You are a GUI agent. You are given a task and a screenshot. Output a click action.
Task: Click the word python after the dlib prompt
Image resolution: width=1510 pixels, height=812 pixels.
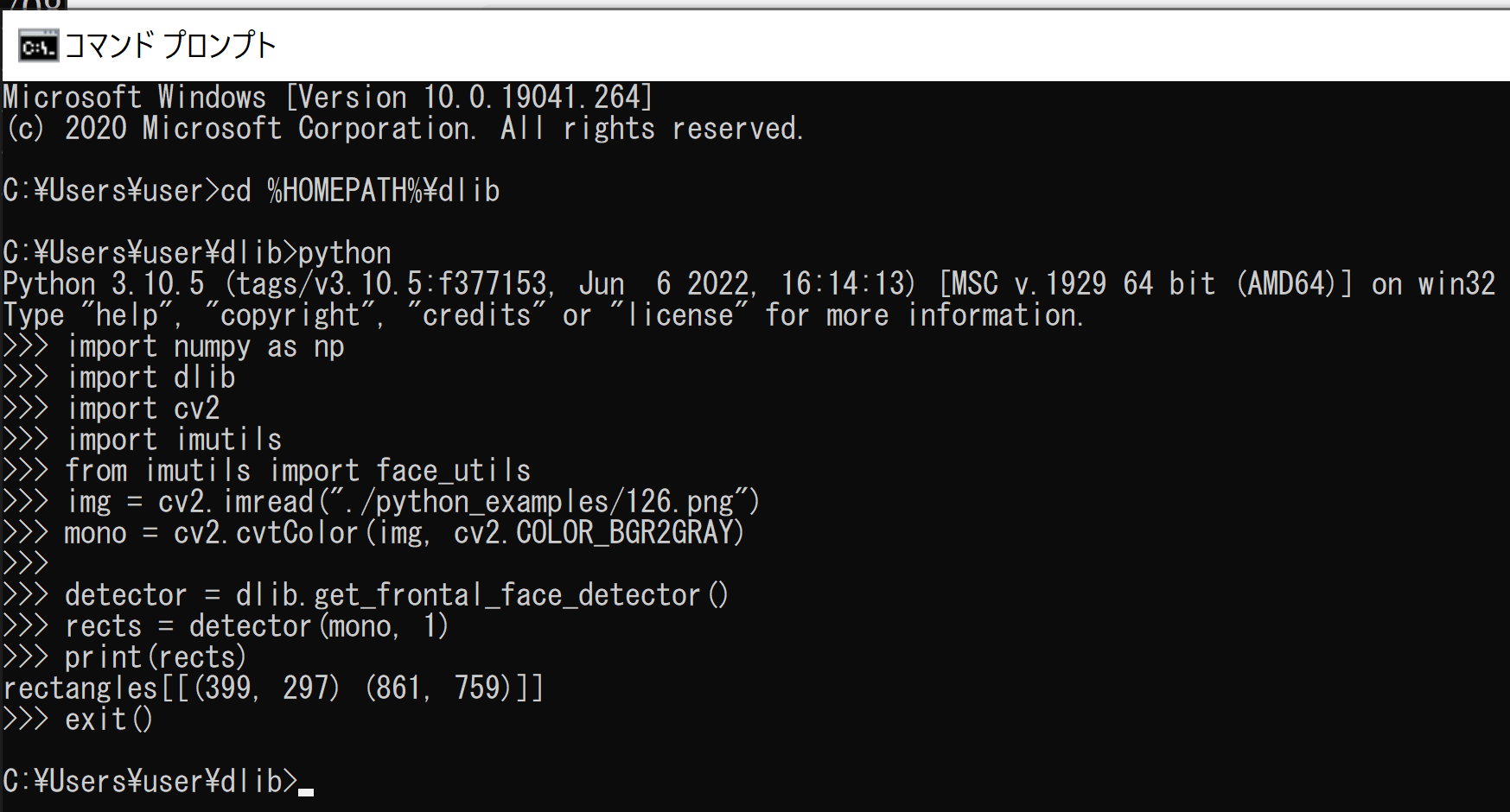345,253
